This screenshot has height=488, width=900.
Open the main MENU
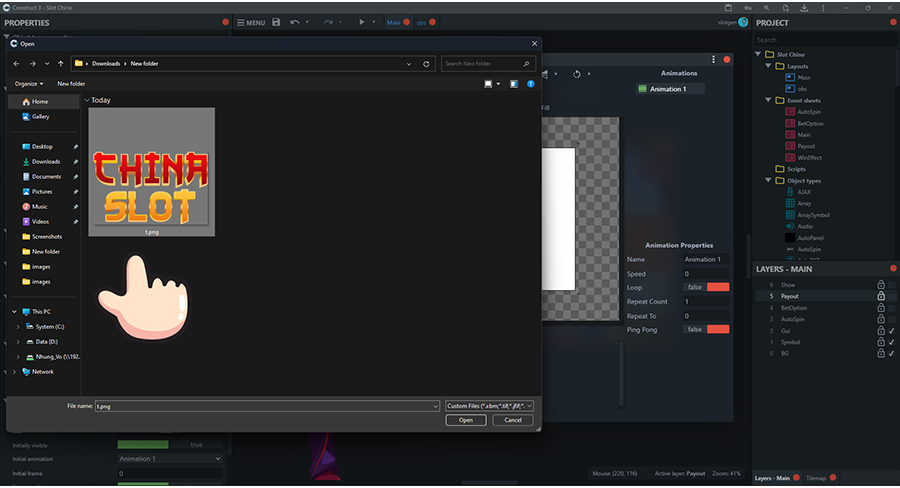click(251, 22)
